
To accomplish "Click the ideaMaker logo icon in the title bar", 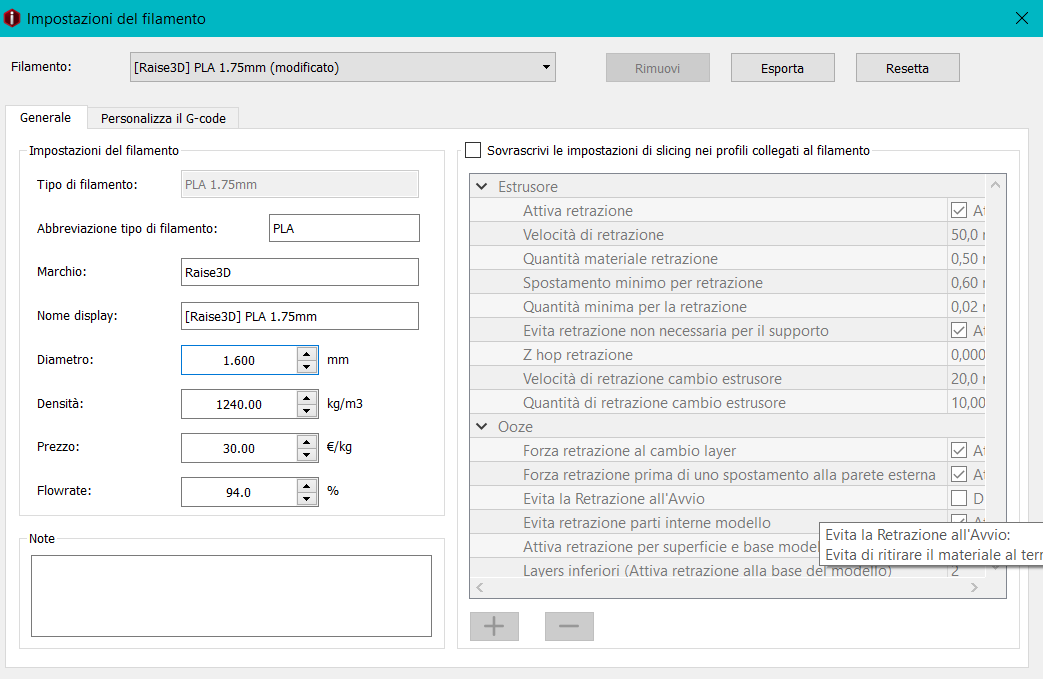I will click(12, 18).
